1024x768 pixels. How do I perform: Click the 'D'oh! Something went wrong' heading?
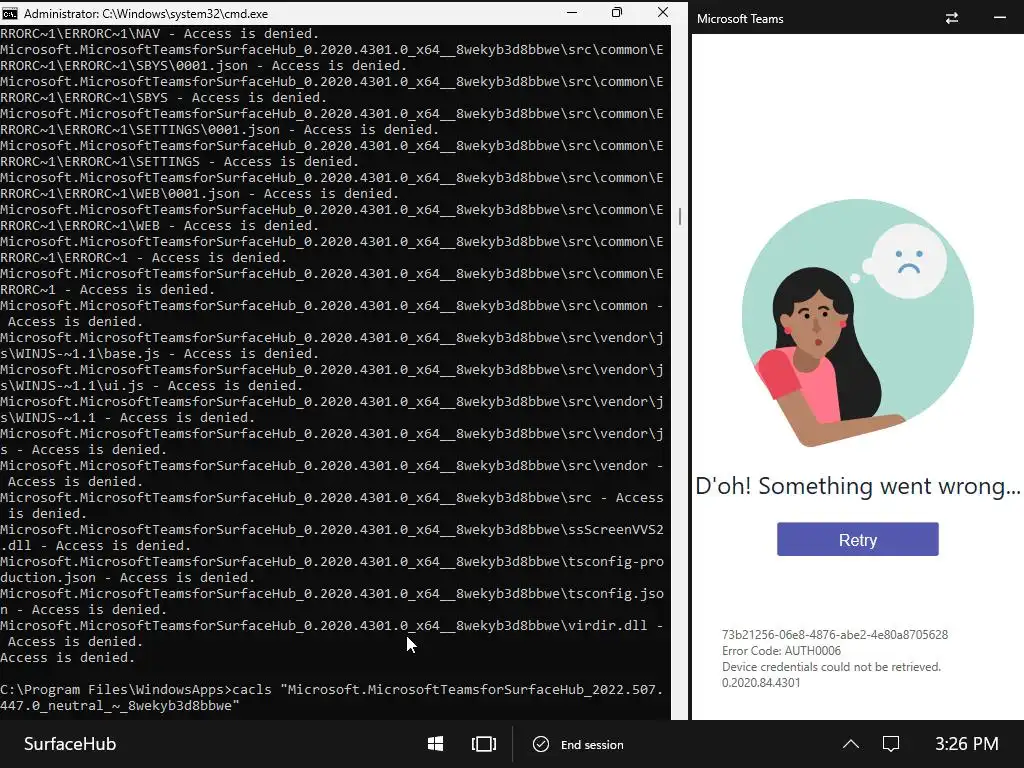click(857, 486)
